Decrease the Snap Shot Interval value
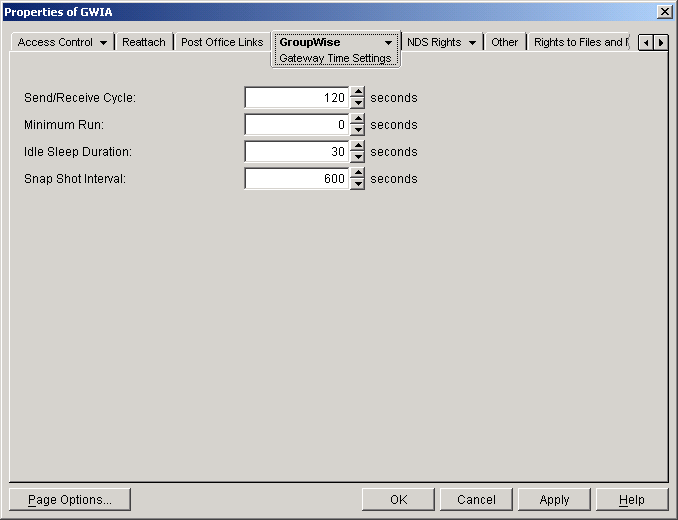This screenshot has height=520, width=678. pyautogui.click(x=358, y=184)
